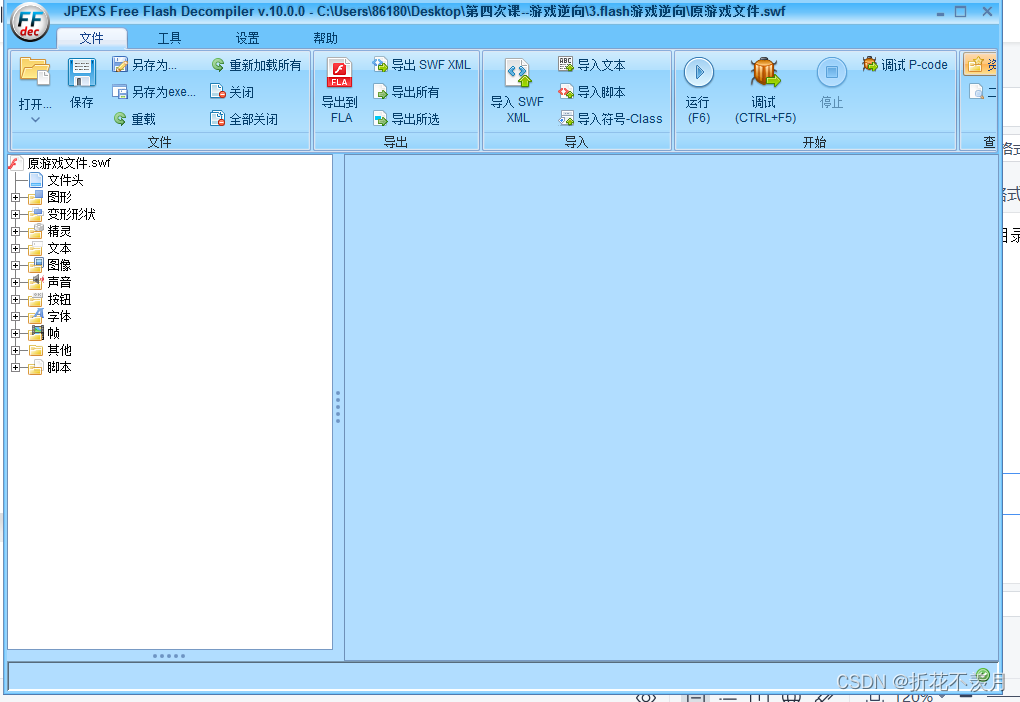1020x702 pixels.
Task: Click the 保存 save icon
Action: coord(81,72)
